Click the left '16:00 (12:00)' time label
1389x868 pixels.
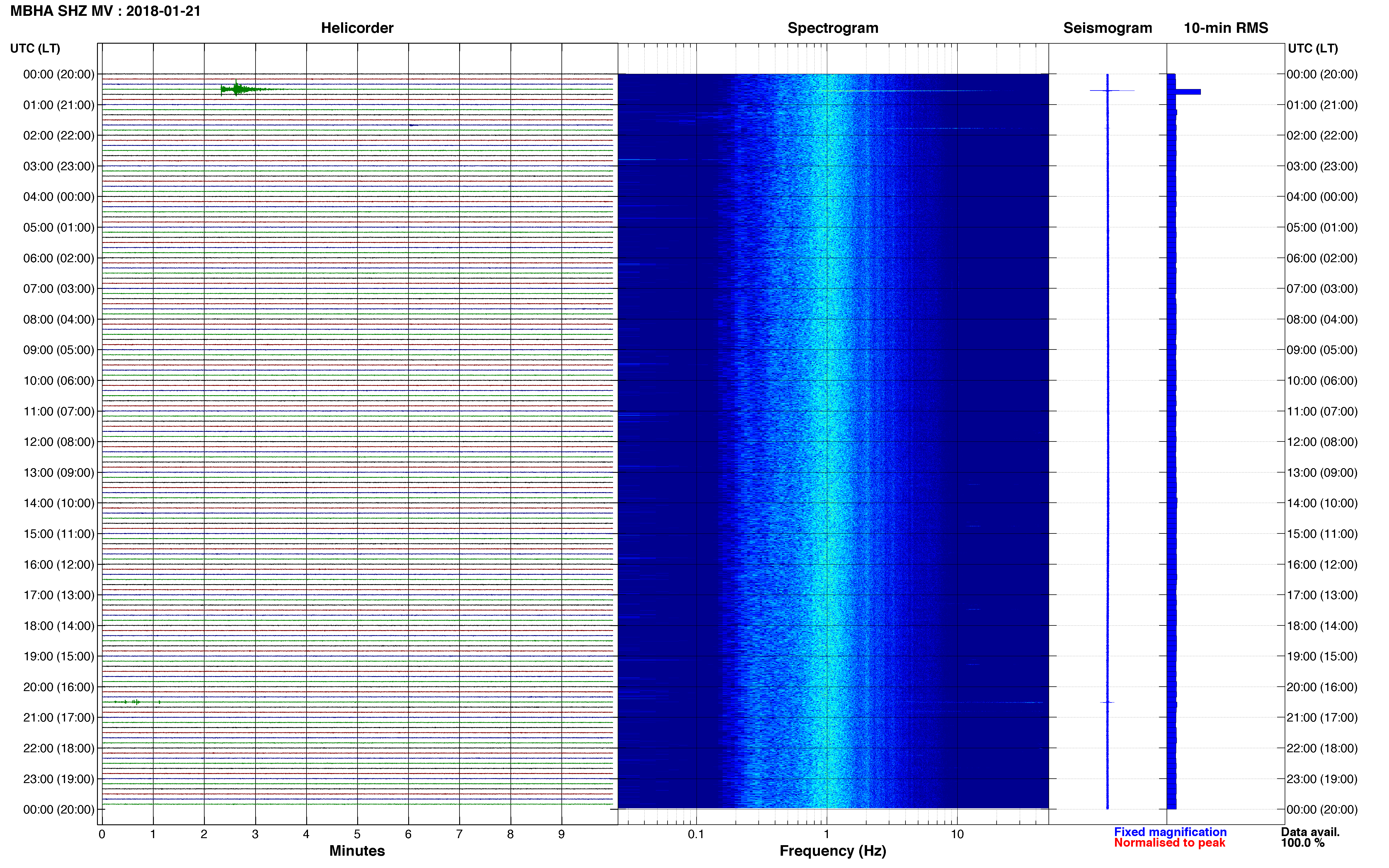[59, 564]
